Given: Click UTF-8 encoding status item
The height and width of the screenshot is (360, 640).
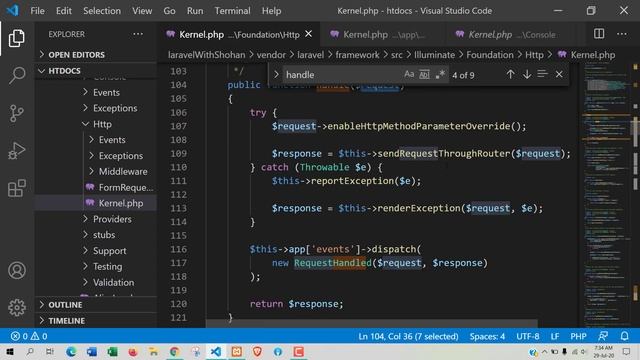Looking at the screenshot, I should [x=528, y=336].
